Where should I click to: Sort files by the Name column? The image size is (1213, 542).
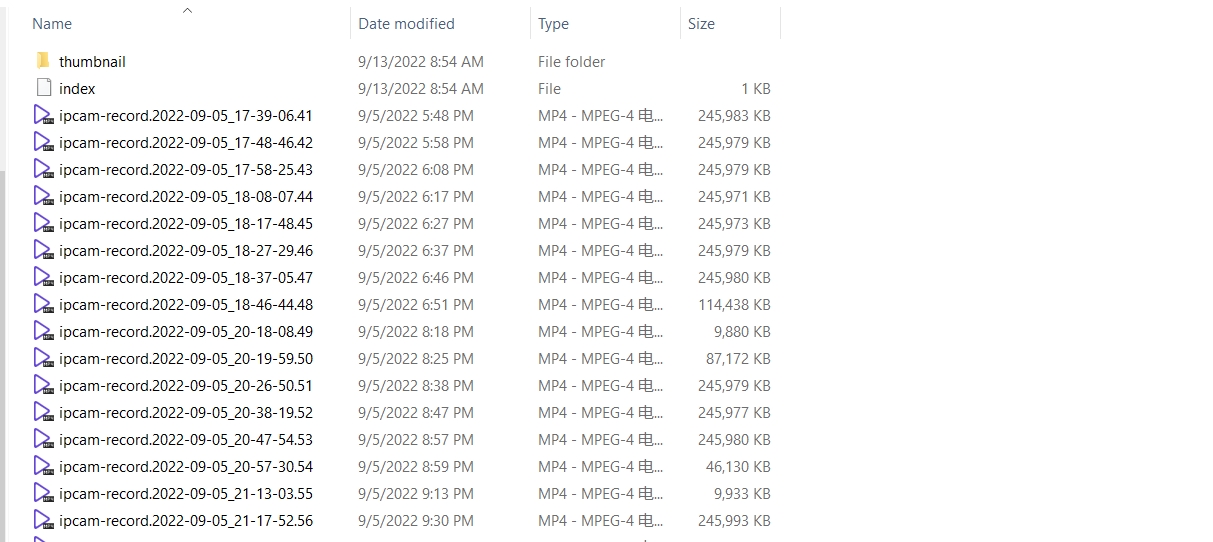tap(52, 23)
